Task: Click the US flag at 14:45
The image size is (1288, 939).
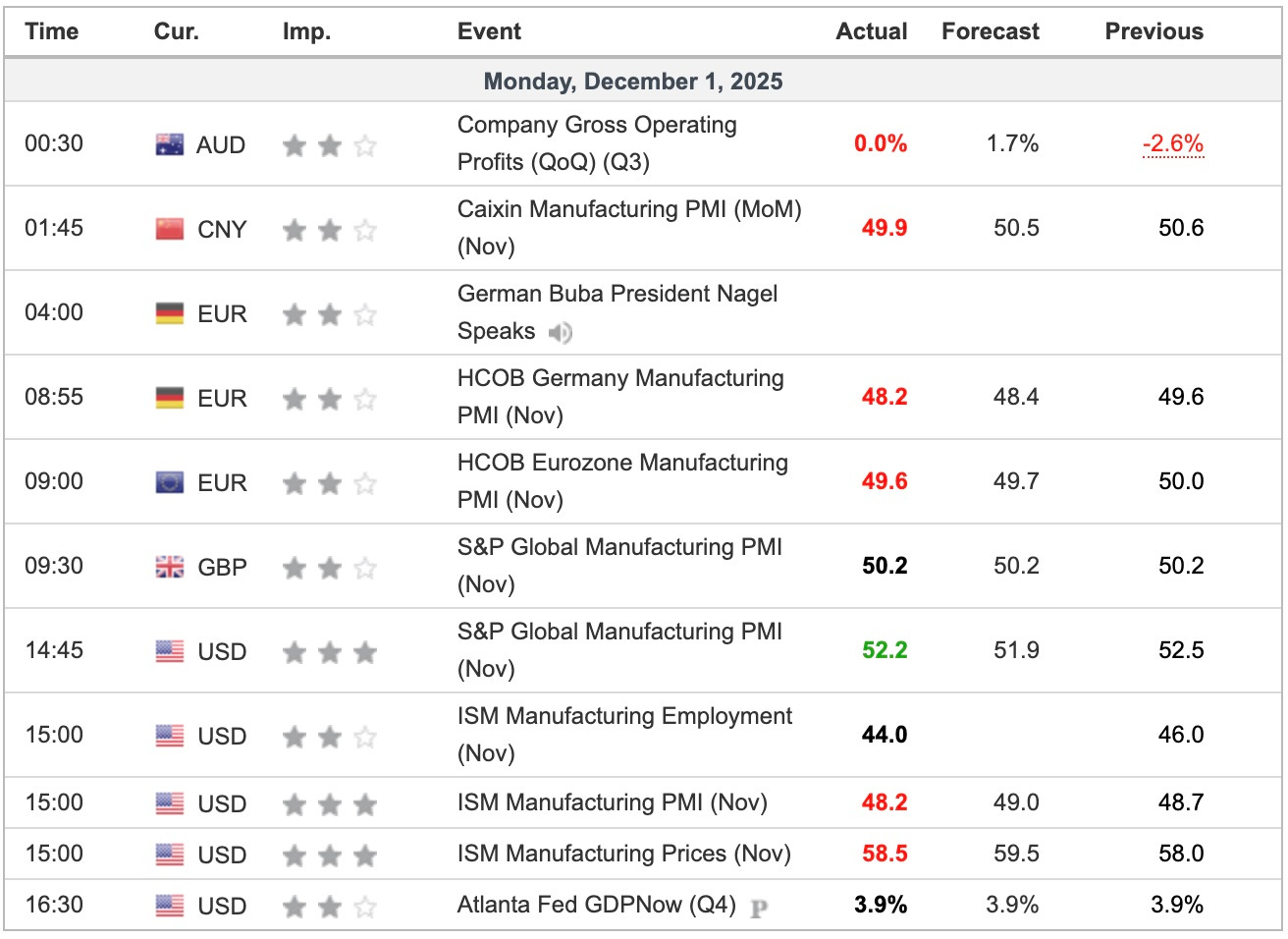Action: [170, 652]
